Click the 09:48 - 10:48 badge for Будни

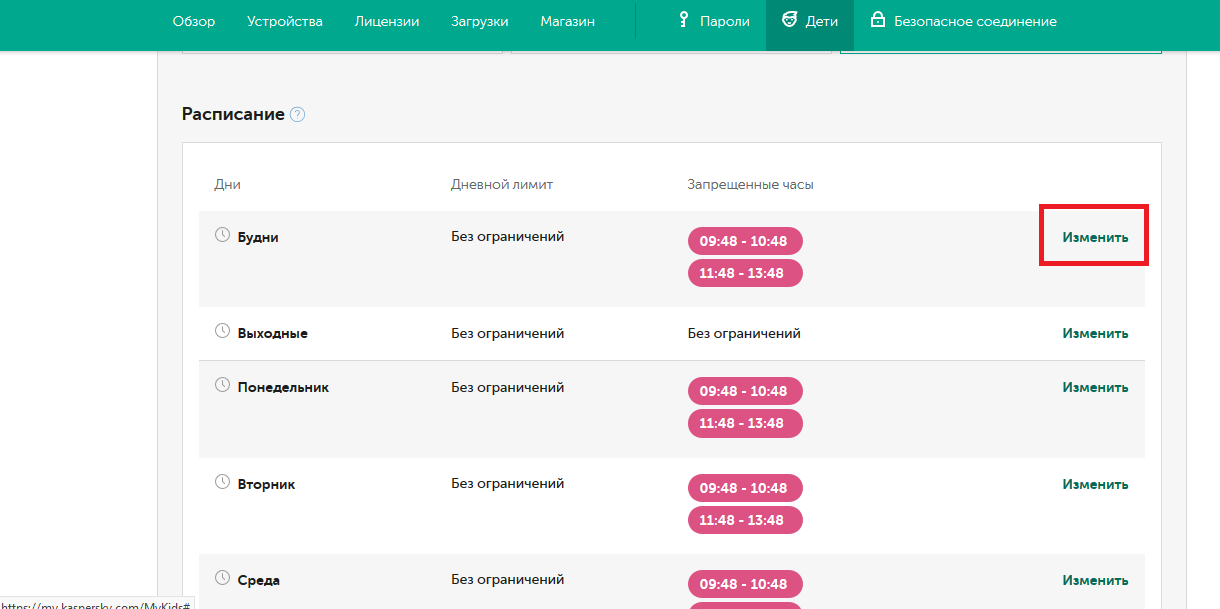click(745, 241)
